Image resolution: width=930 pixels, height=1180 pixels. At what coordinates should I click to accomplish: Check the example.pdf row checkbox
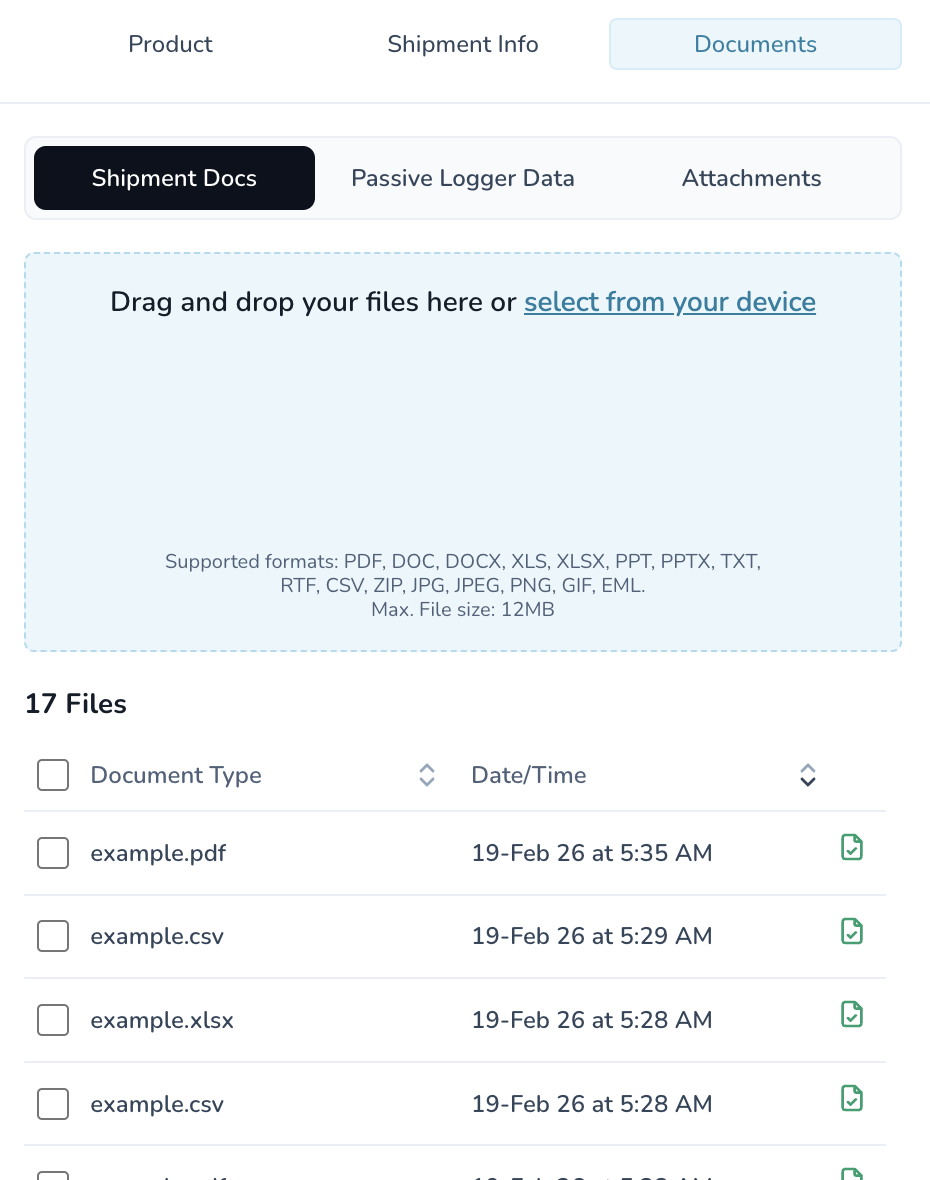click(x=53, y=853)
